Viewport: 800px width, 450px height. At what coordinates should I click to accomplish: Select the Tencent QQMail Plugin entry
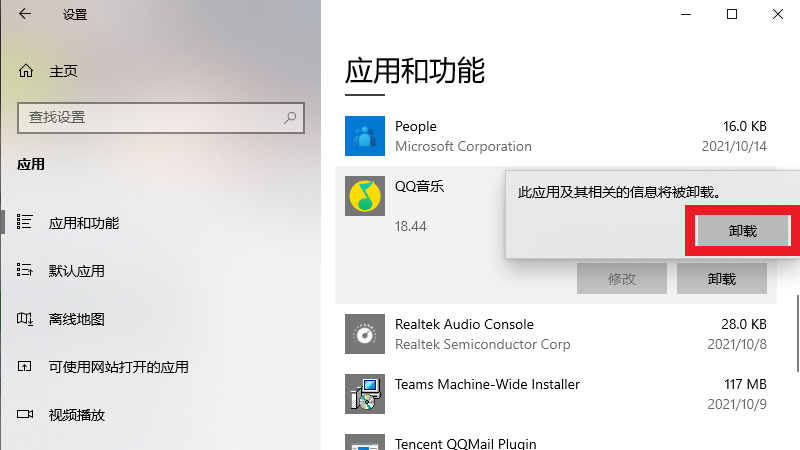(465, 443)
